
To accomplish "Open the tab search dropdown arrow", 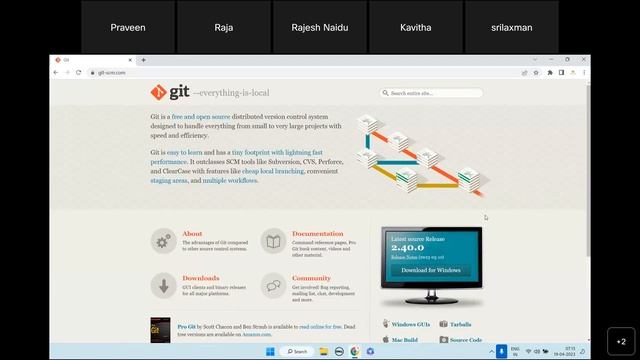I will (535, 60).
